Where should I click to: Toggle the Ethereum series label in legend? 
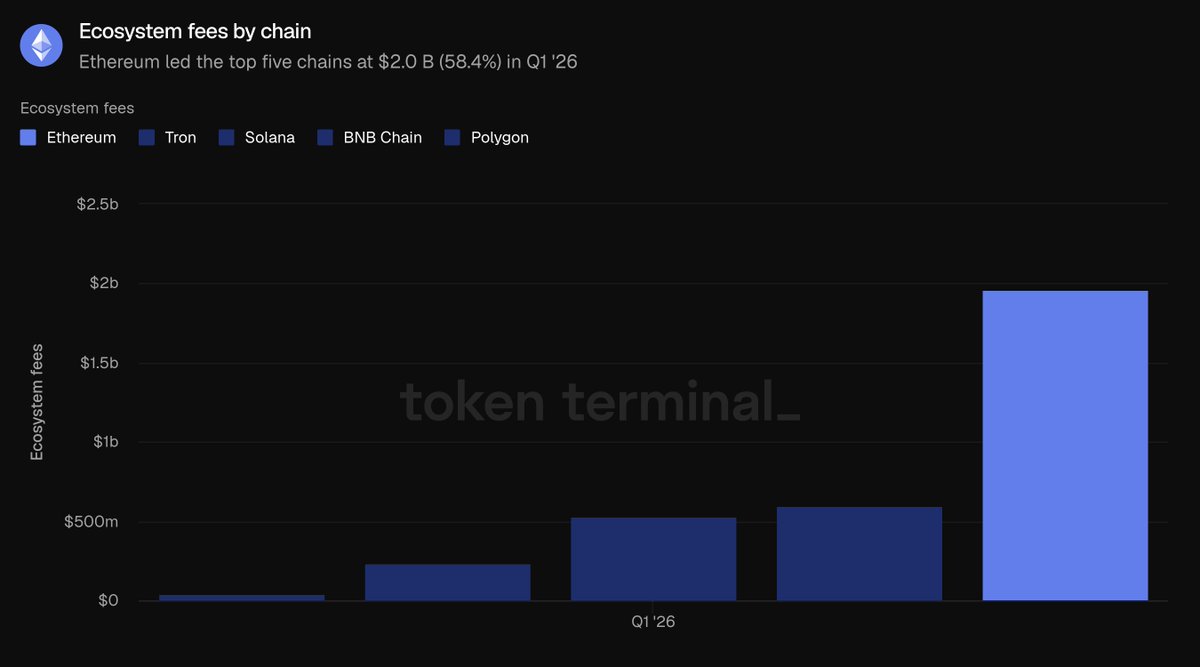pyautogui.click(x=82, y=138)
